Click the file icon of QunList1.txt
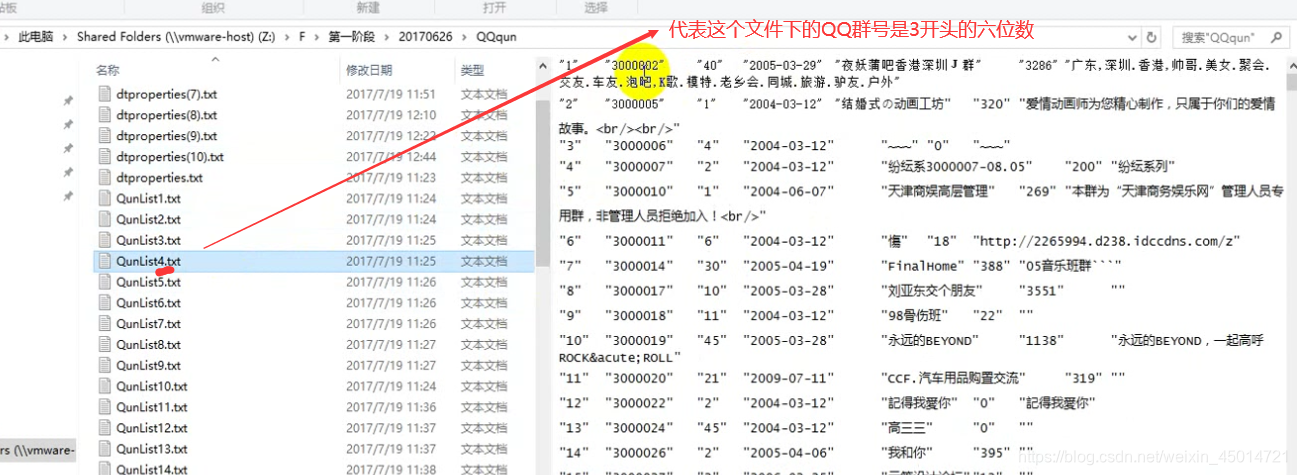This screenshot has height=475, width=1297. pyautogui.click(x=106, y=199)
